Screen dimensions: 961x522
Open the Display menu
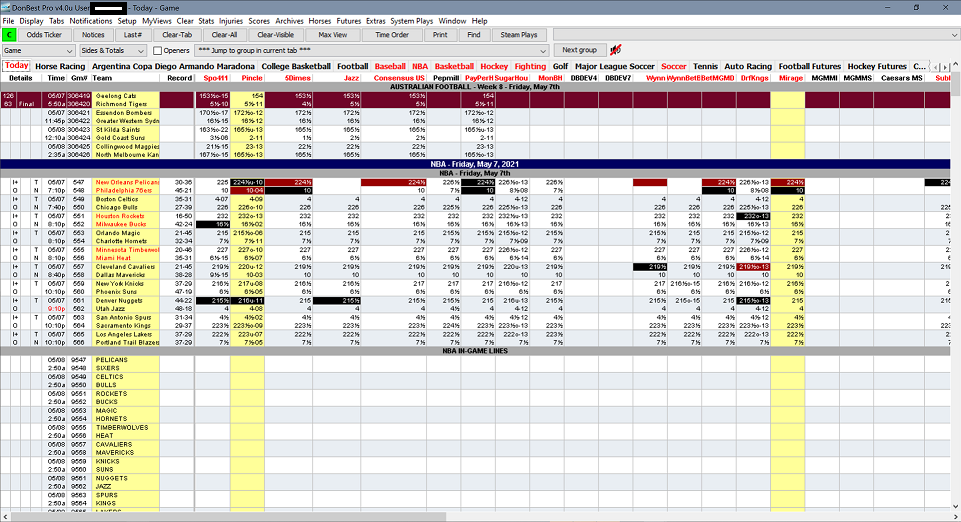click(x=31, y=21)
